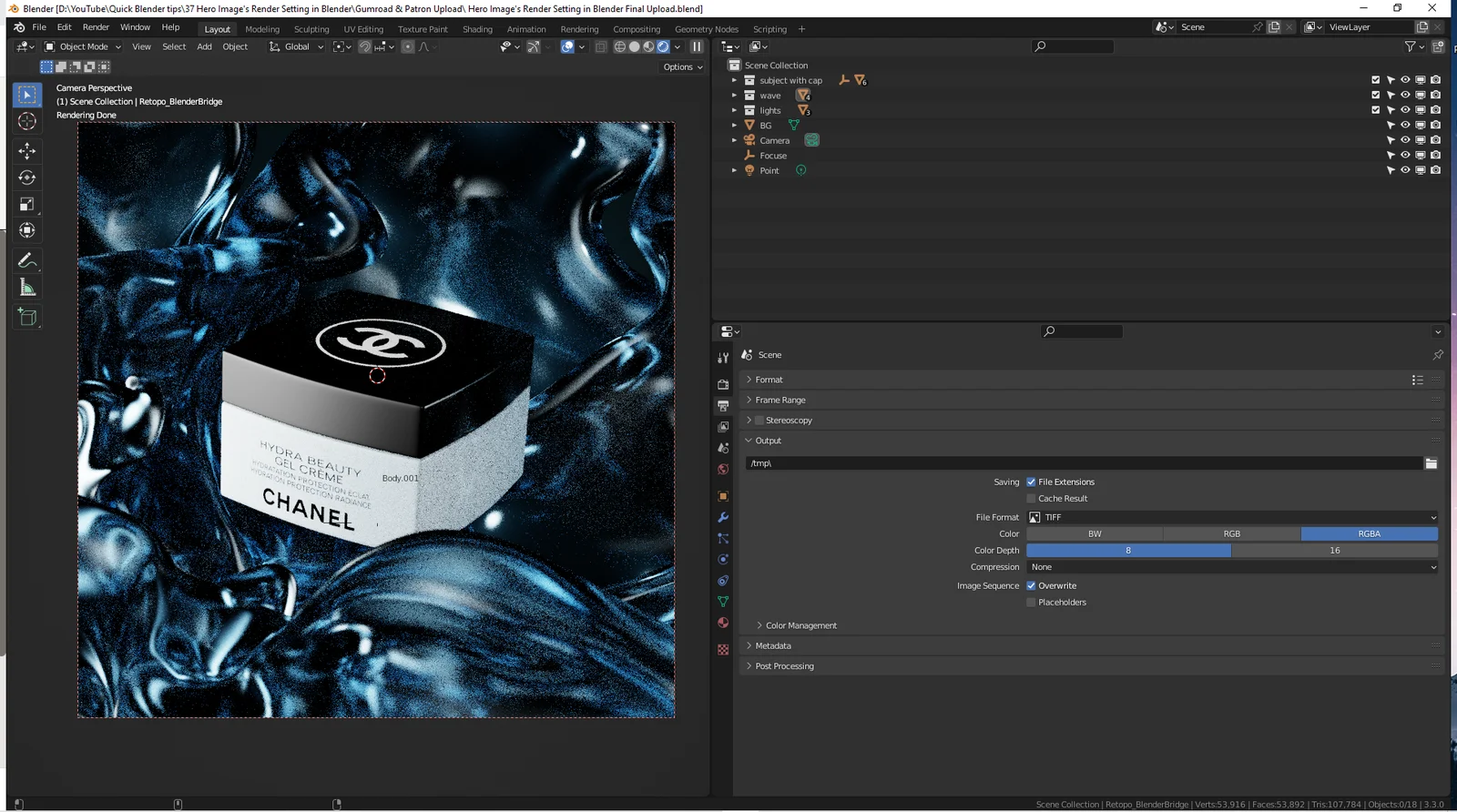This screenshot has width=1457, height=812.
Task: Open the View Layer properties tab
Action: pyautogui.click(x=723, y=427)
